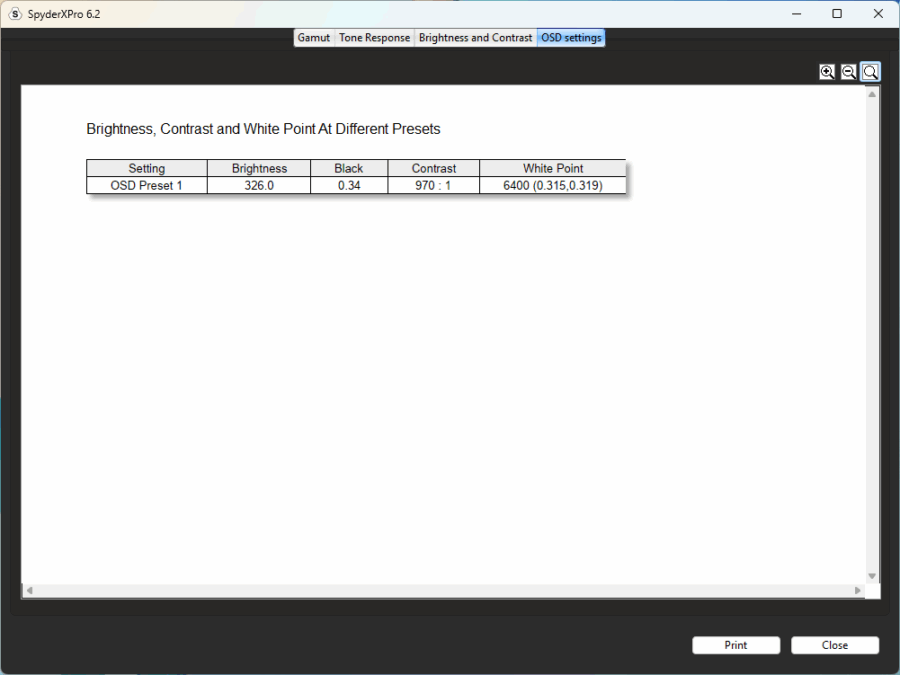900x675 pixels.
Task: Click the zoom in magnifier icon
Action: (x=827, y=72)
